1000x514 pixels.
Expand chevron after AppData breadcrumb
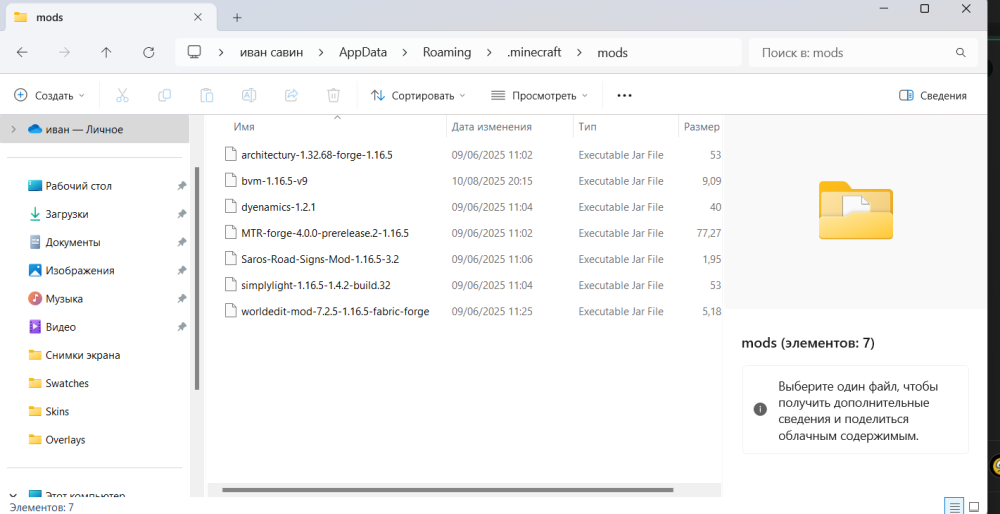pos(406,53)
